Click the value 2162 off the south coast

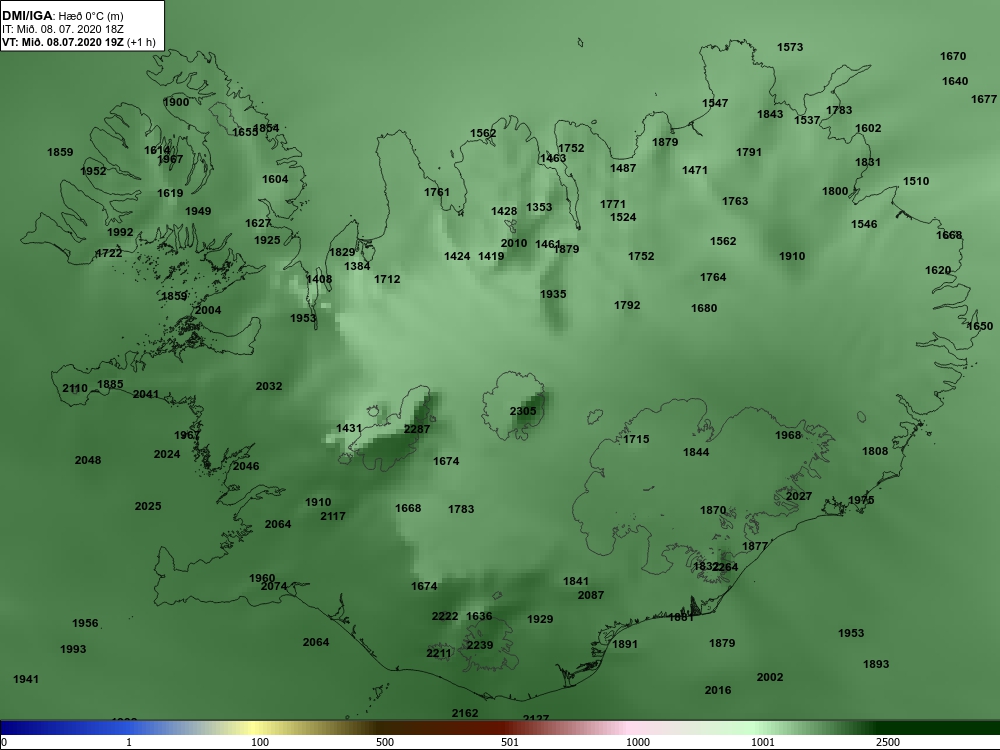pos(465,713)
